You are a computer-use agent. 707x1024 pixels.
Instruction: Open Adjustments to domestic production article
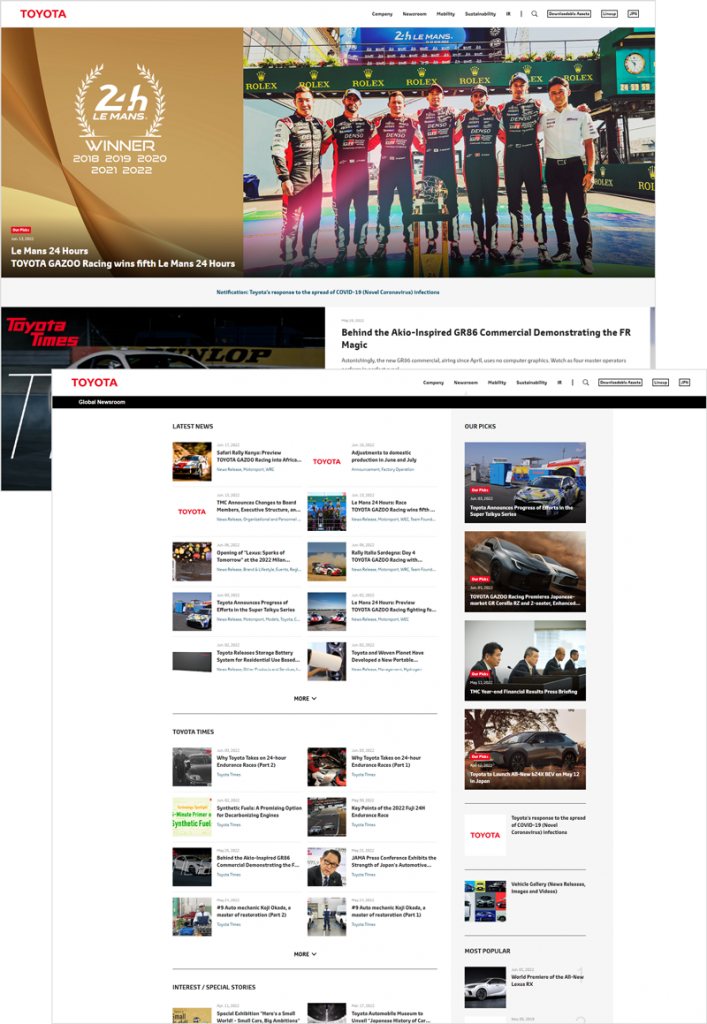click(x=385, y=456)
